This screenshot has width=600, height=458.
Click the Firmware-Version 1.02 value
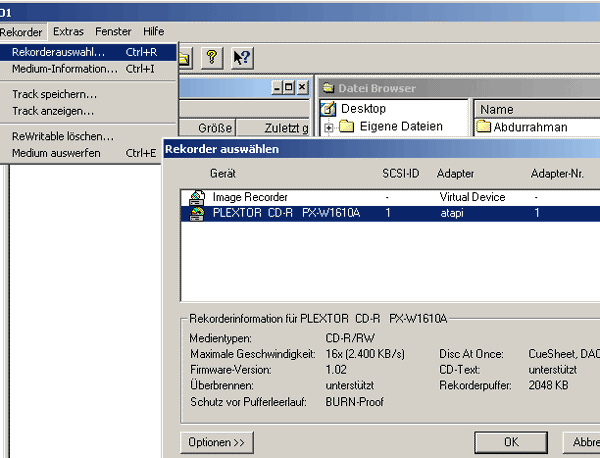point(336,370)
